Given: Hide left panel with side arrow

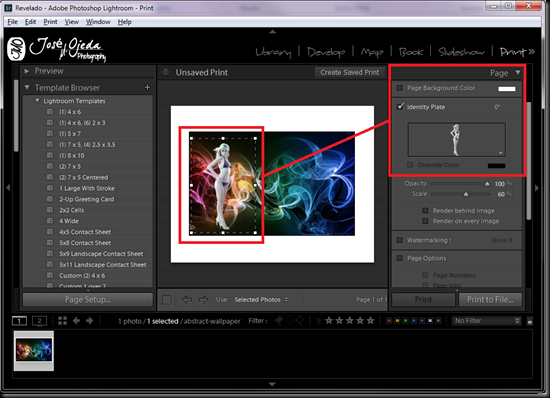Looking at the screenshot, I should pos(8,188).
